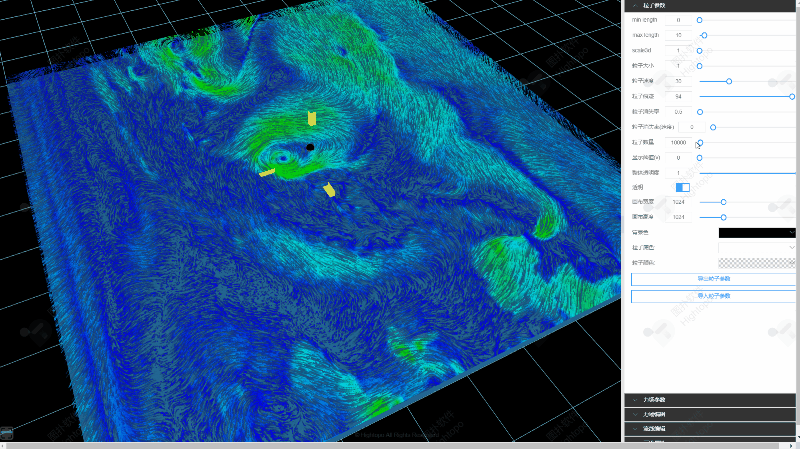This screenshot has height=449, width=800.
Task: Click the min length slider handle
Action: (x=699, y=20)
